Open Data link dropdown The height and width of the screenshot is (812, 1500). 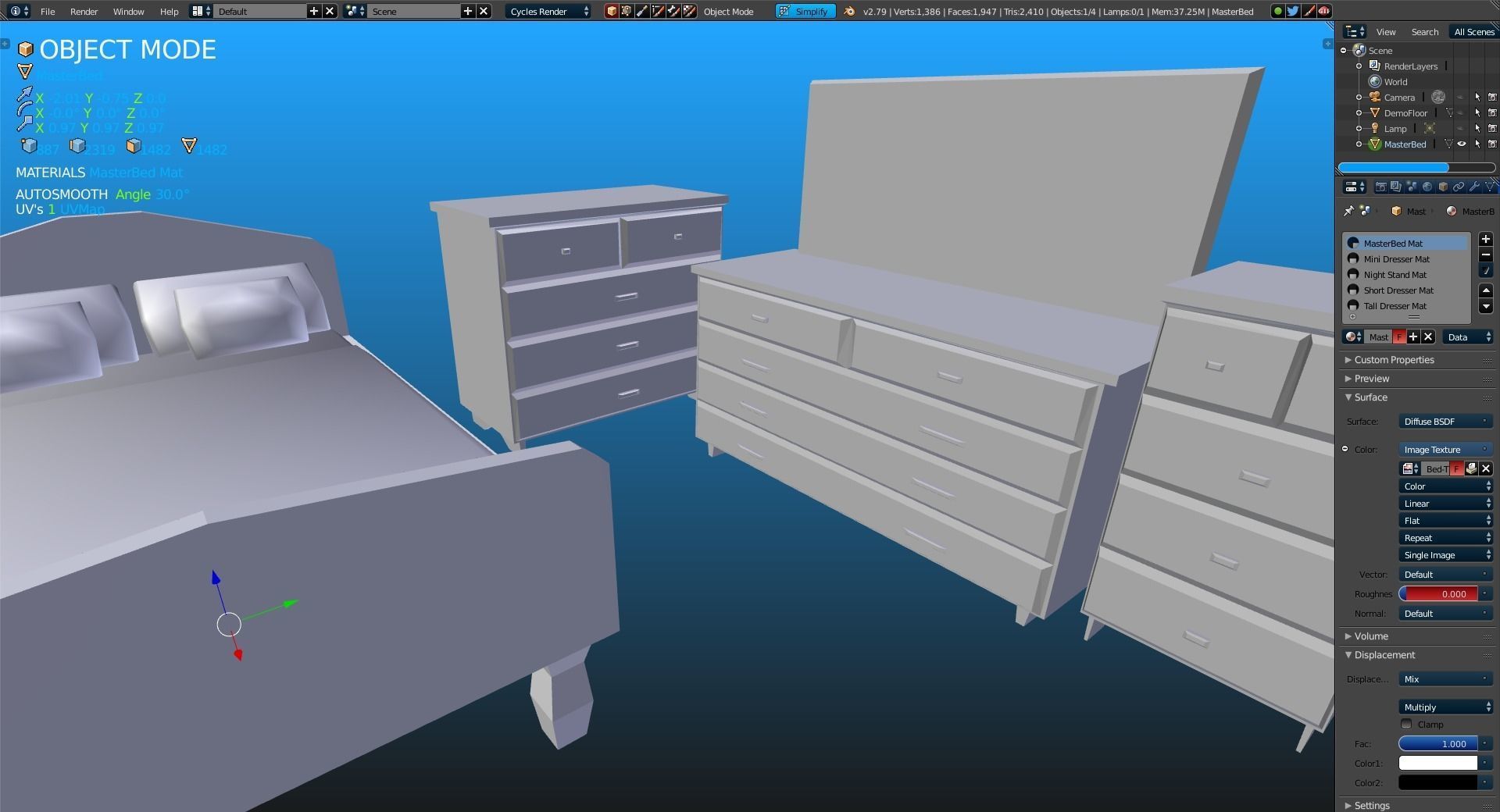1468,337
